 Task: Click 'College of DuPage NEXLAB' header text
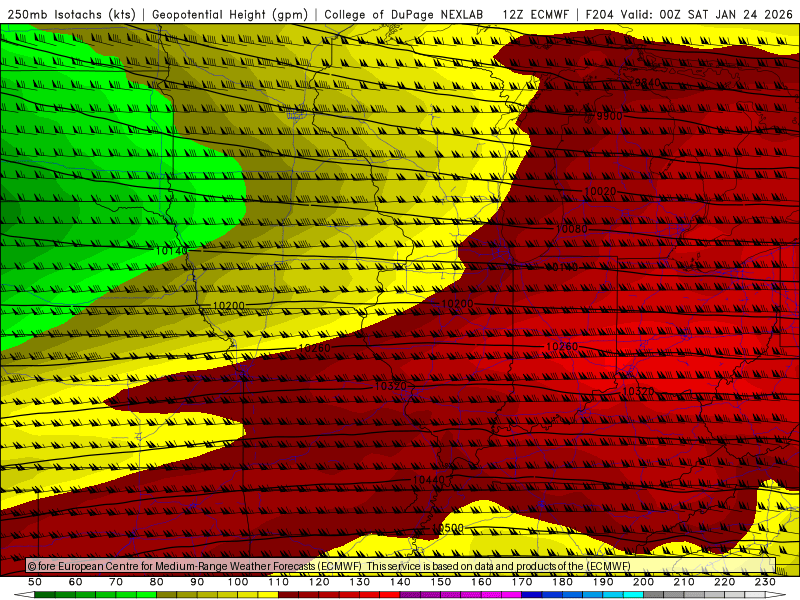point(404,14)
